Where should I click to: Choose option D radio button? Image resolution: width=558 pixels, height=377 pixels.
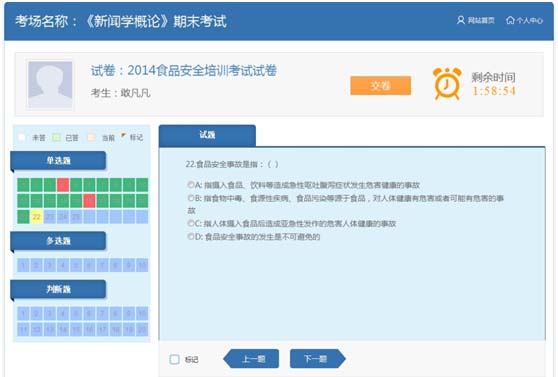[191, 236]
